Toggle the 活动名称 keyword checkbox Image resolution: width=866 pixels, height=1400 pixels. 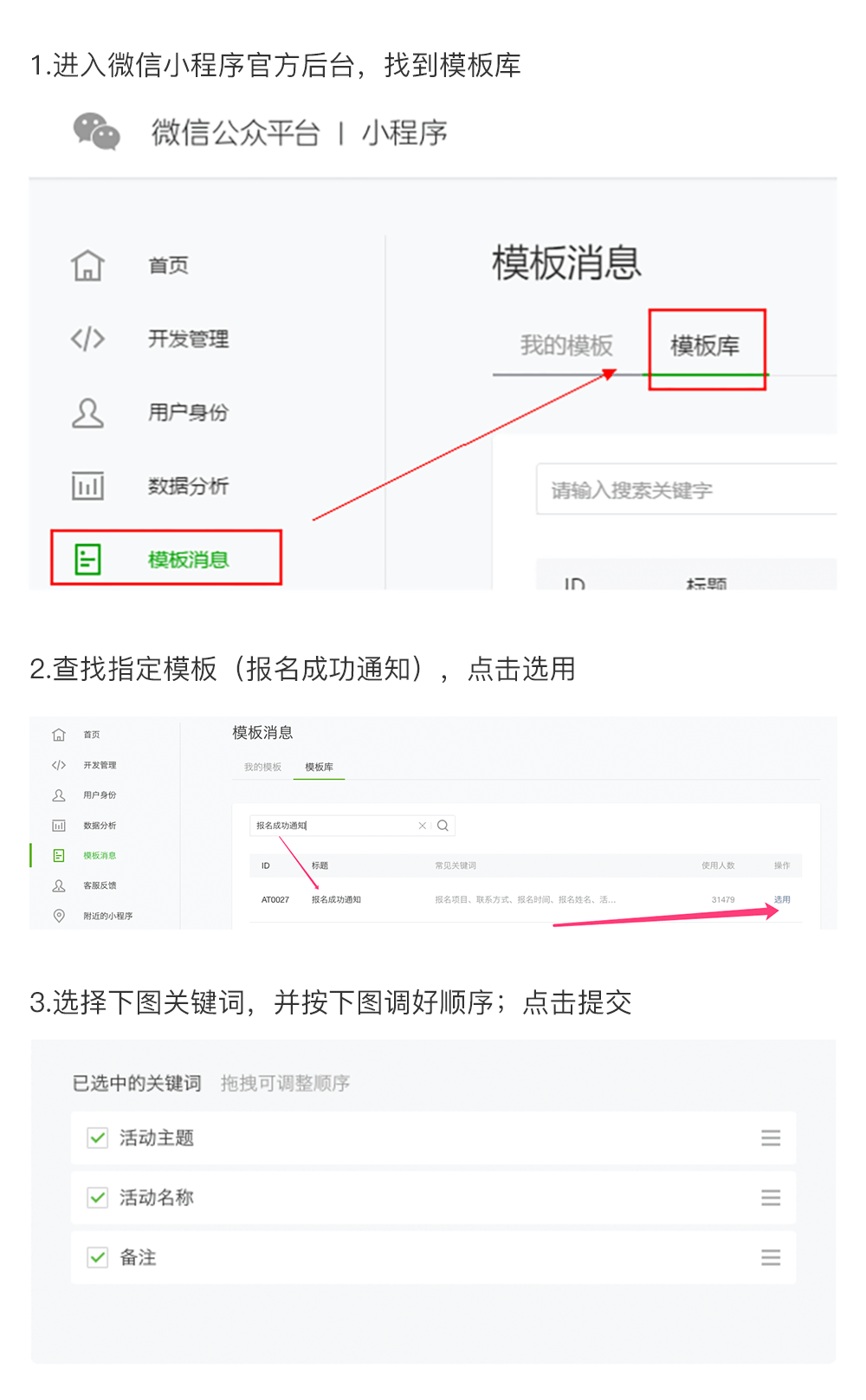(98, 1198)
